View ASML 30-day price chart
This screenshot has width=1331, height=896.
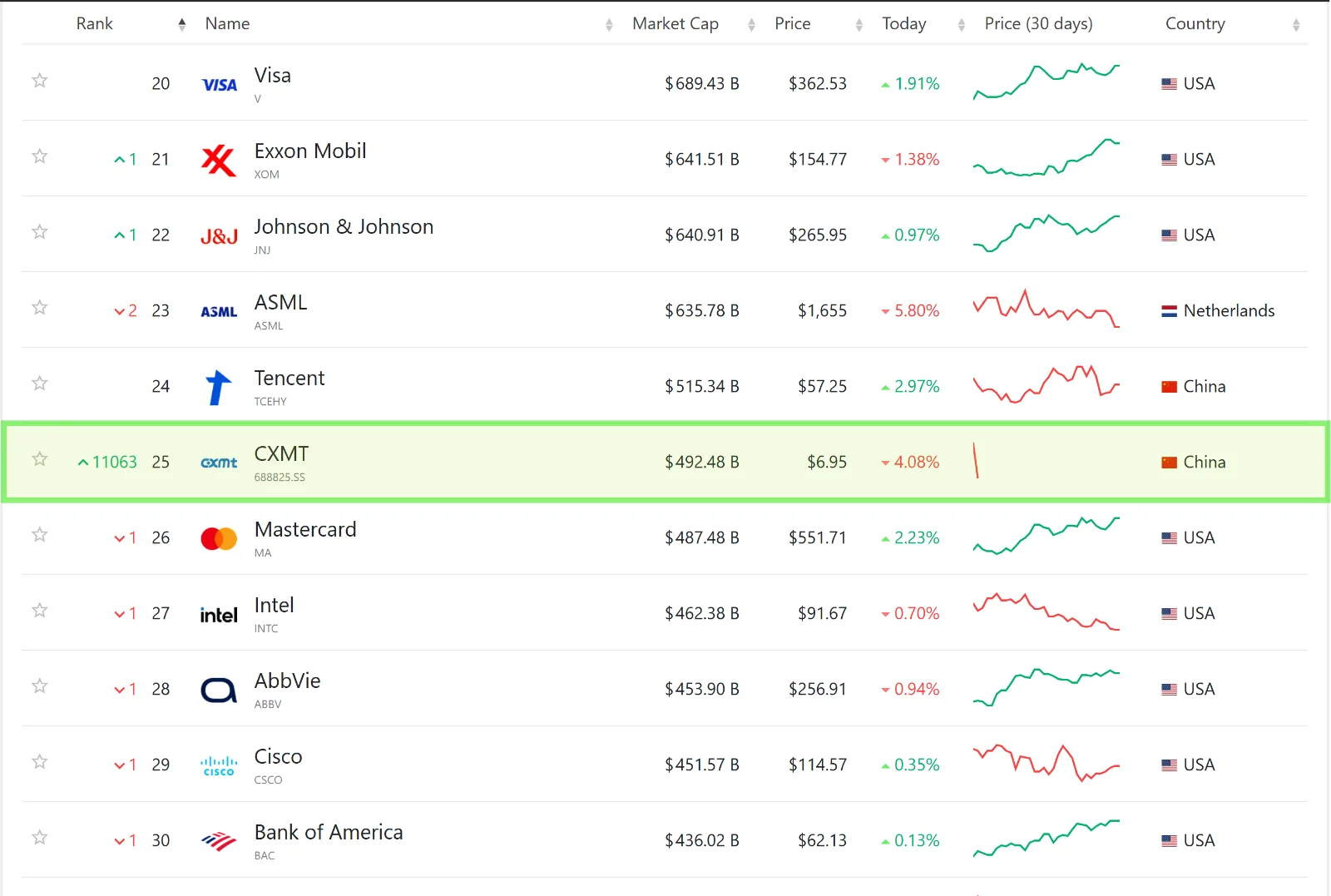coord(1046,309)
